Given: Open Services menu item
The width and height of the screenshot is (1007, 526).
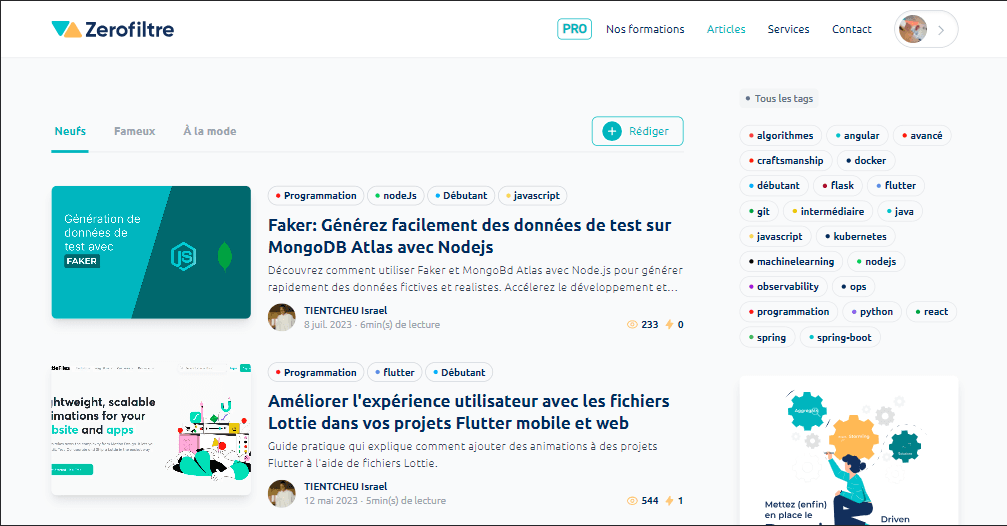Looking at the screenshot, I should 788,29.
